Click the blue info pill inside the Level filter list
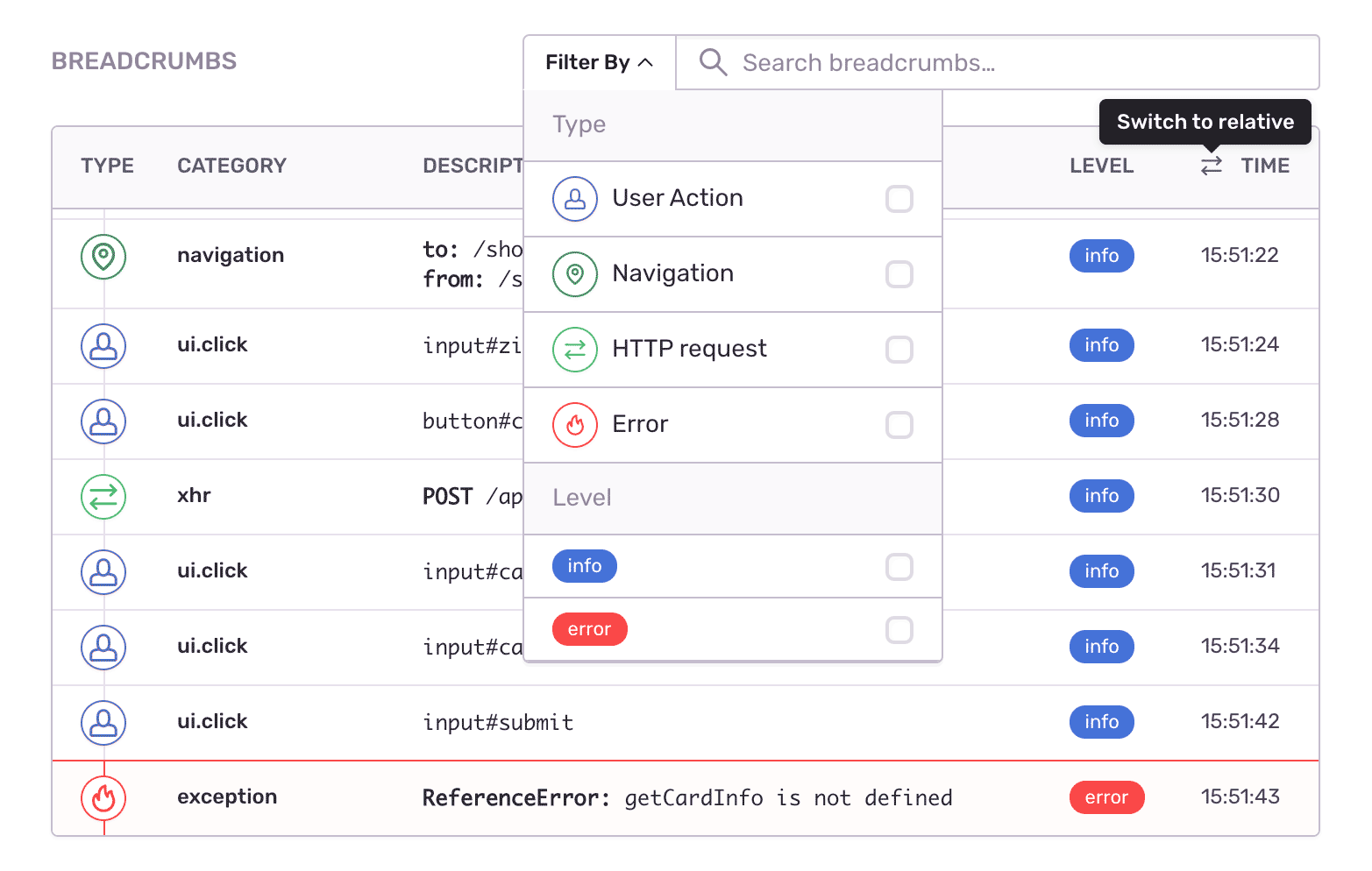Viewport: 1372px width, 871px height. tap(584, 566)
